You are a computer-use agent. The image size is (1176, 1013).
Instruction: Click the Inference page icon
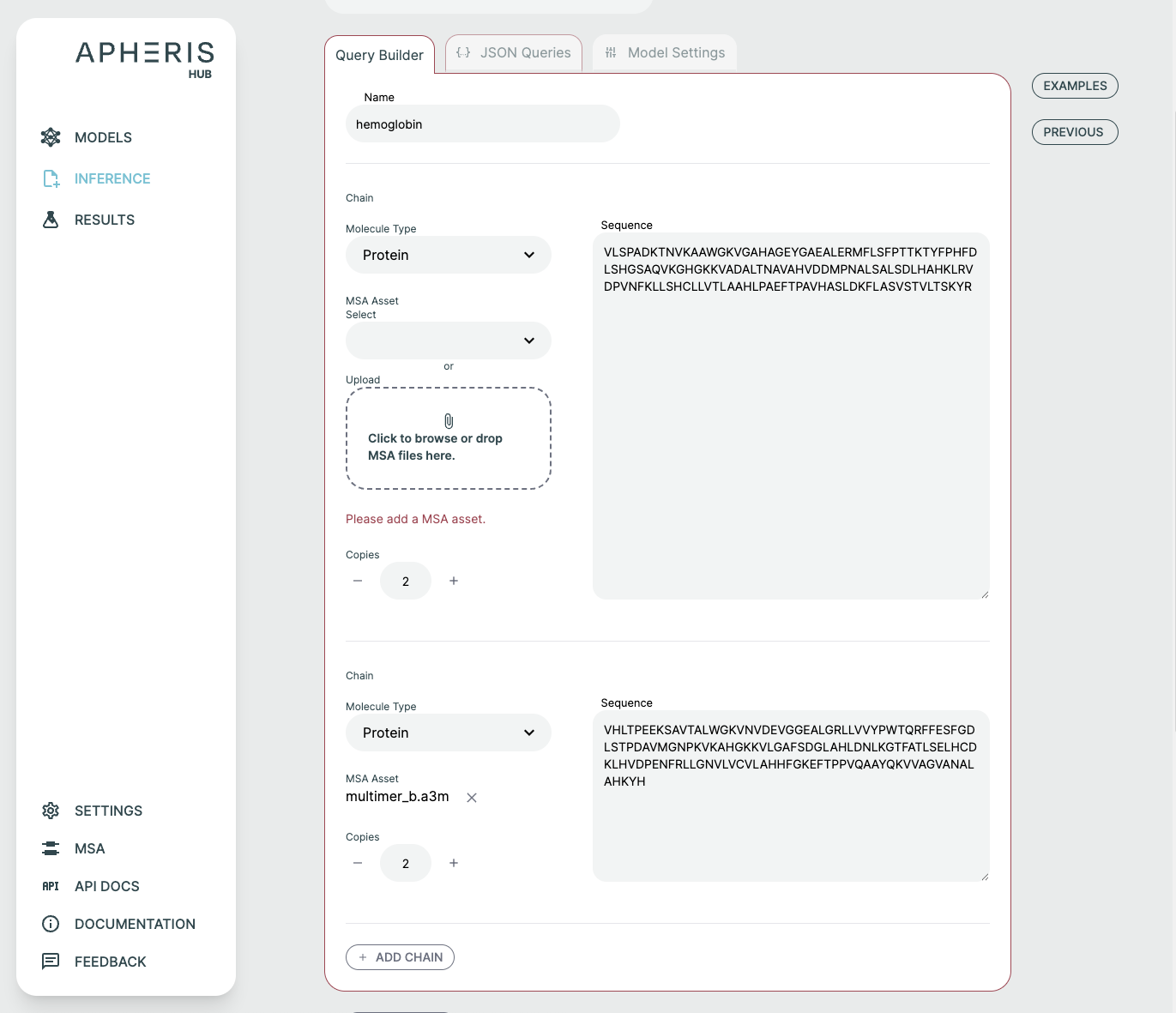pyautogui.click(x=51, y=178)
